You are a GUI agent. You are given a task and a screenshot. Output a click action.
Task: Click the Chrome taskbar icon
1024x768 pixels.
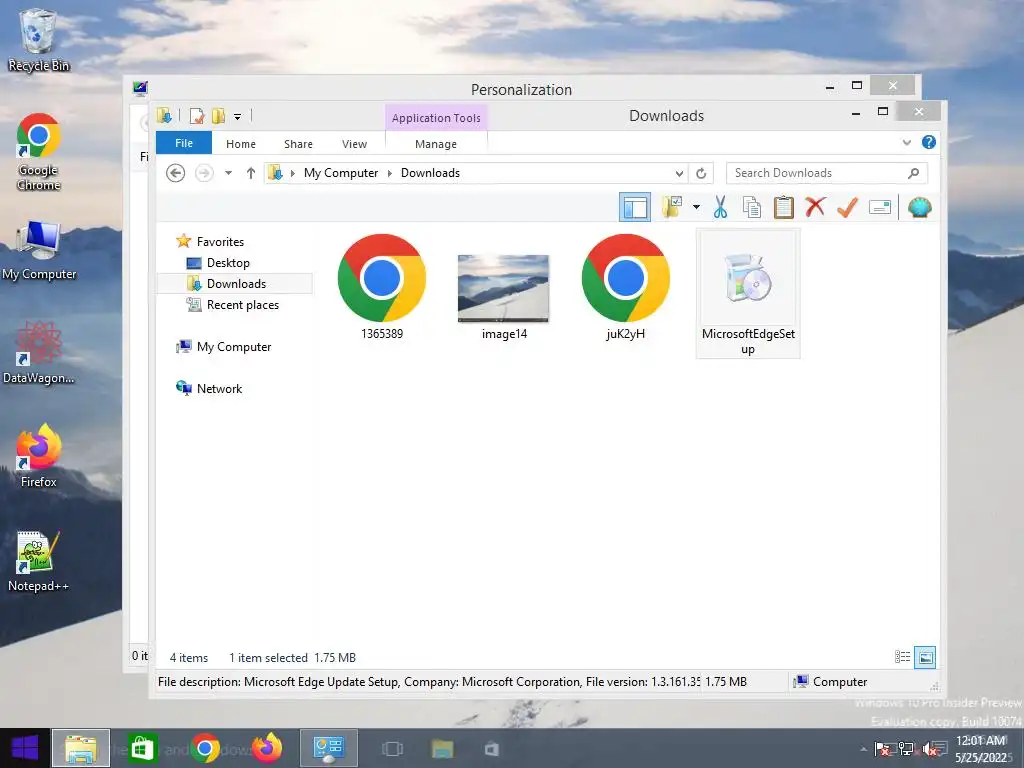[204, 748]
